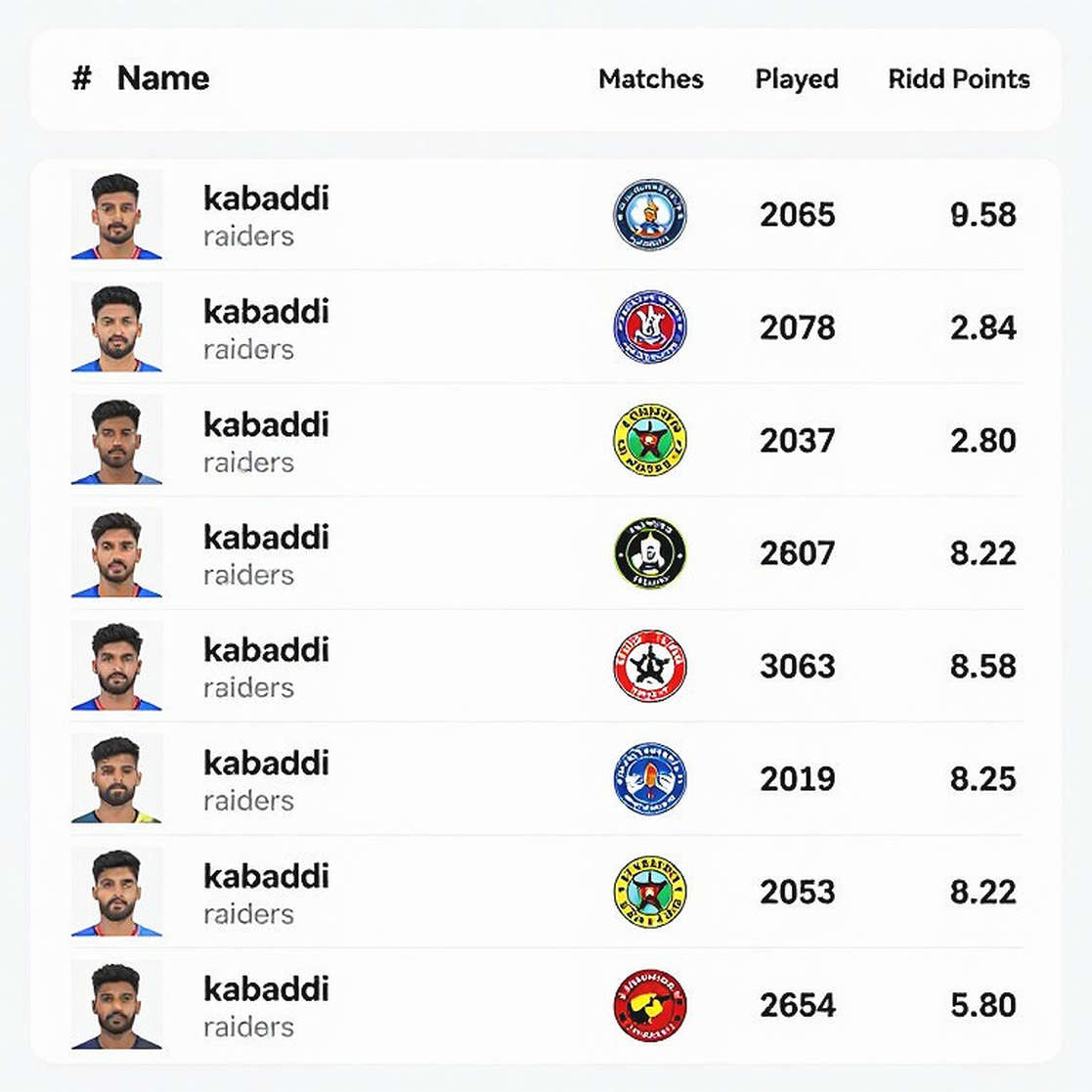Screen dimensions: 1092x1092
Task: Open player photo in the 2.84 row
Action: coord(117,328)
